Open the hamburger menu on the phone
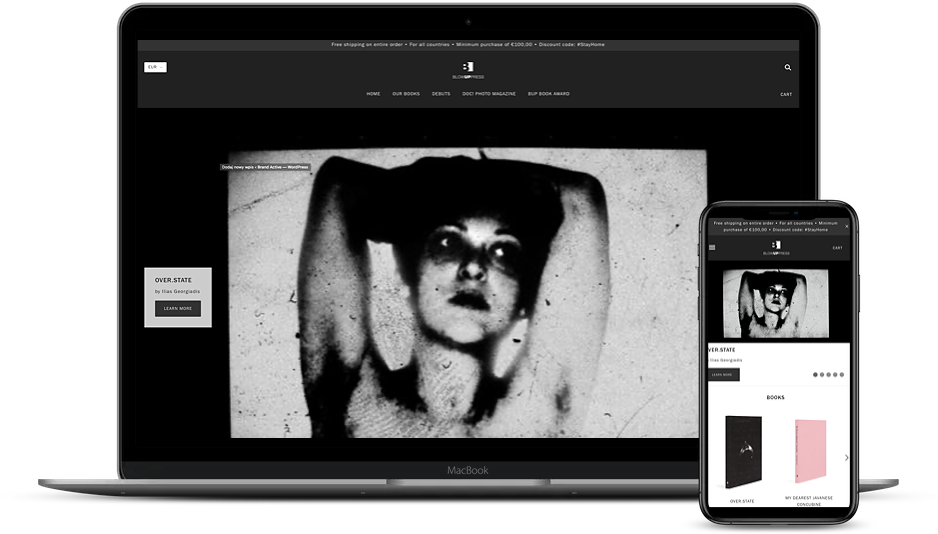This screenshot has height=534, width=938. (712, 247)
